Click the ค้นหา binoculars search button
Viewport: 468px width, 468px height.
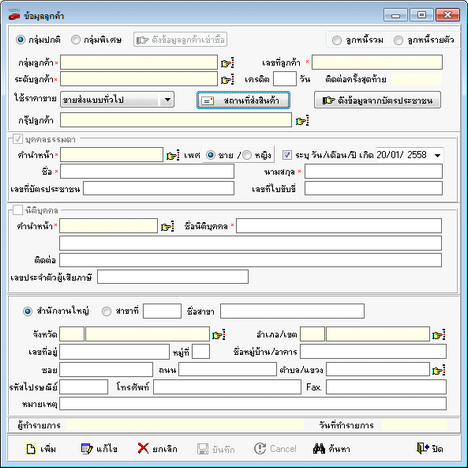(332, 449)
